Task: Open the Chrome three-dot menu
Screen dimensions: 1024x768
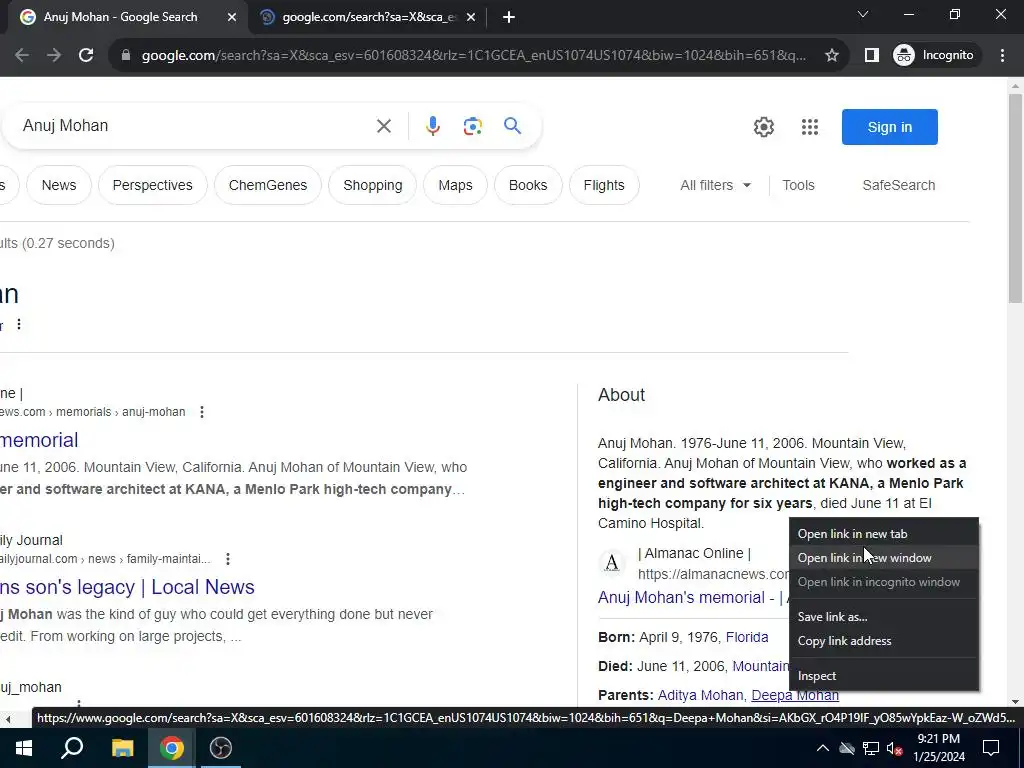Action: (x=1002, y=56)
